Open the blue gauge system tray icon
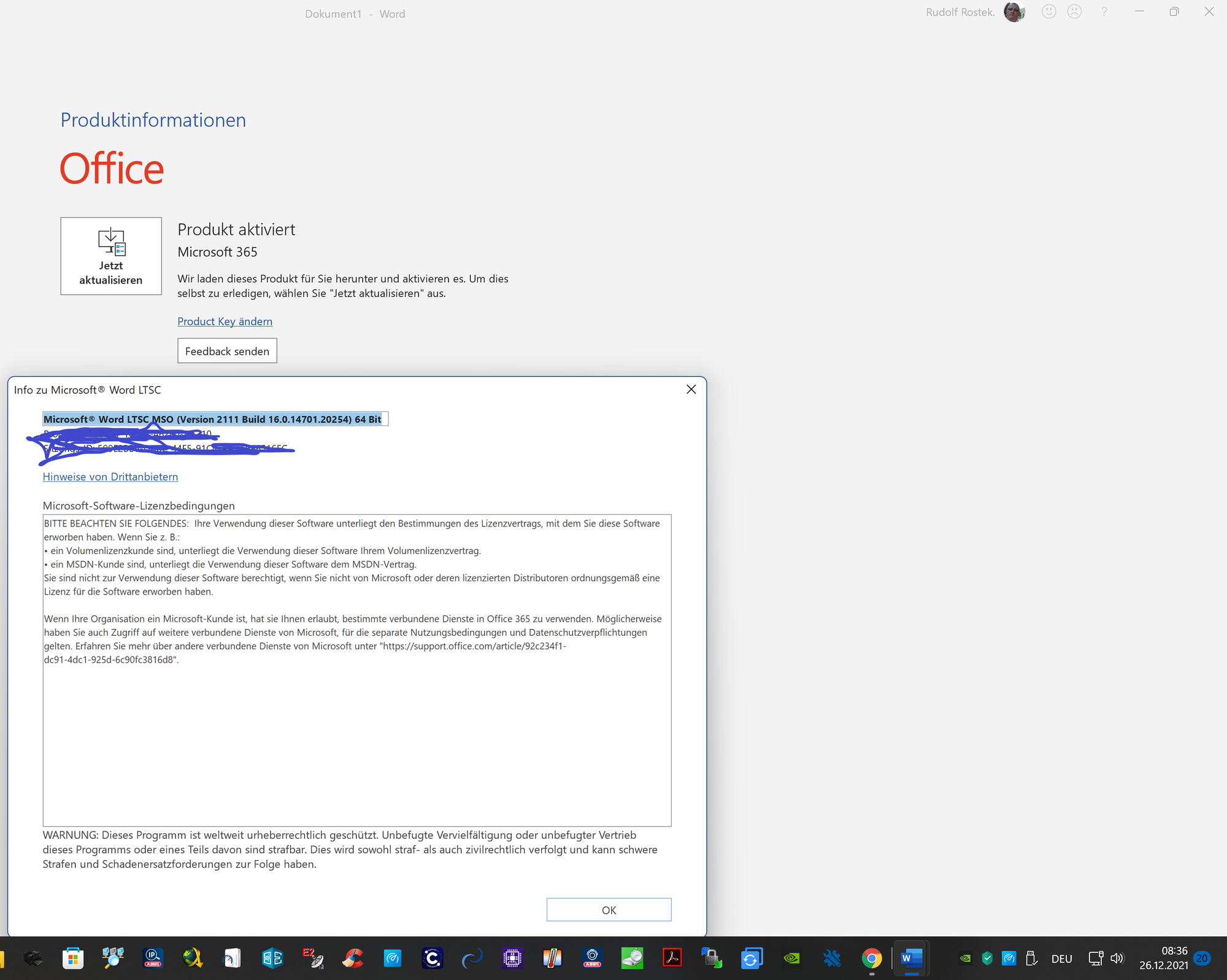 pos(1009,959)
